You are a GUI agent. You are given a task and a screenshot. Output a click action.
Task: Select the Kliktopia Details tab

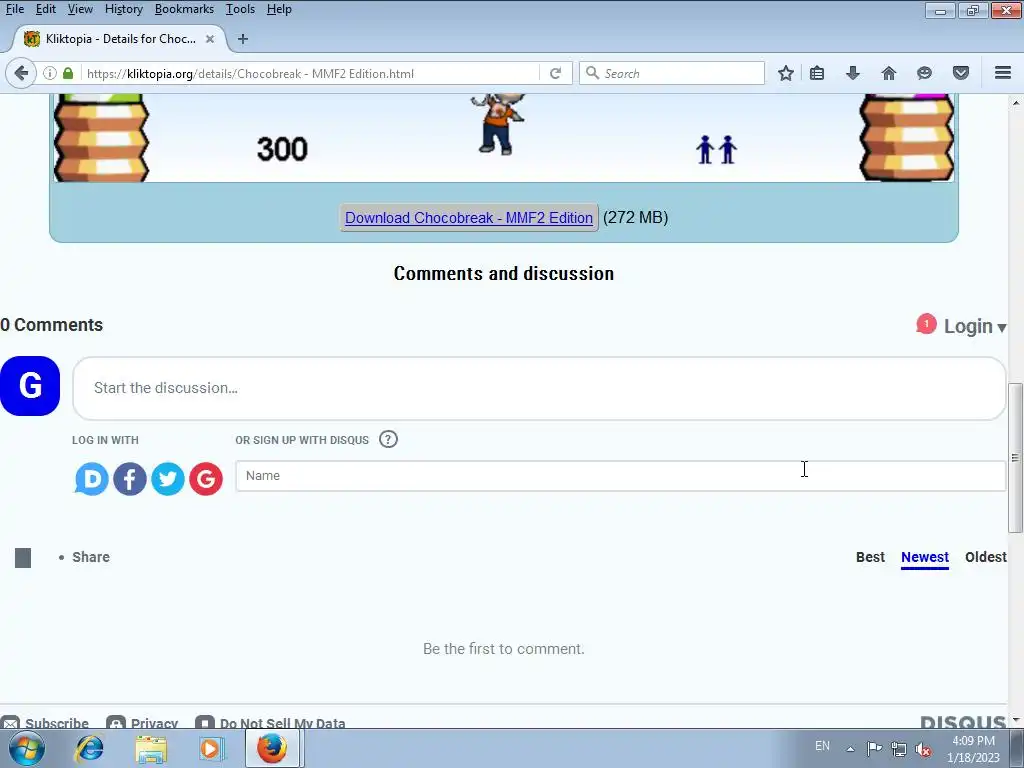tap(120, 39)
